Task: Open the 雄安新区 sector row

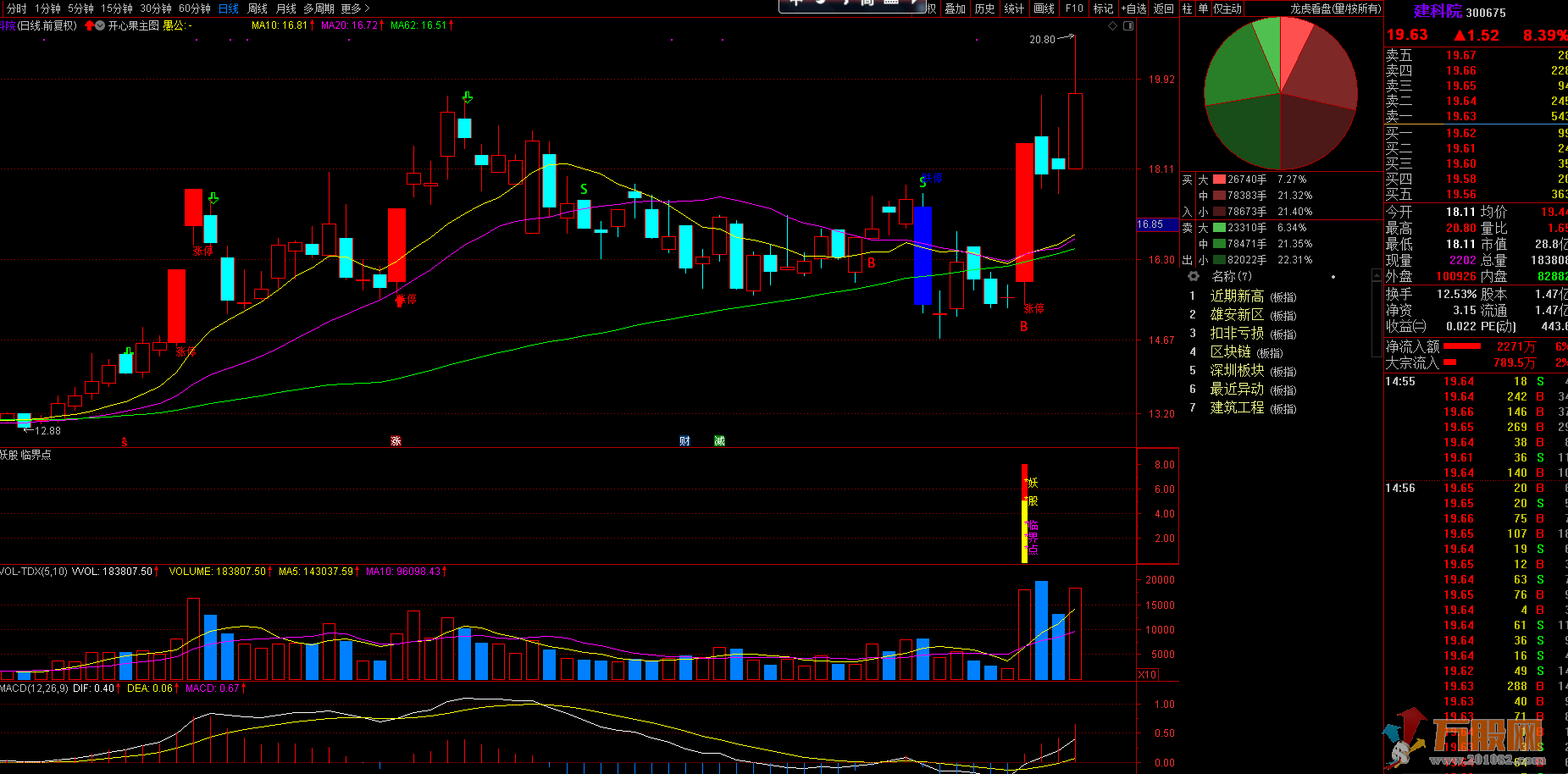Action: [1254, 315]
